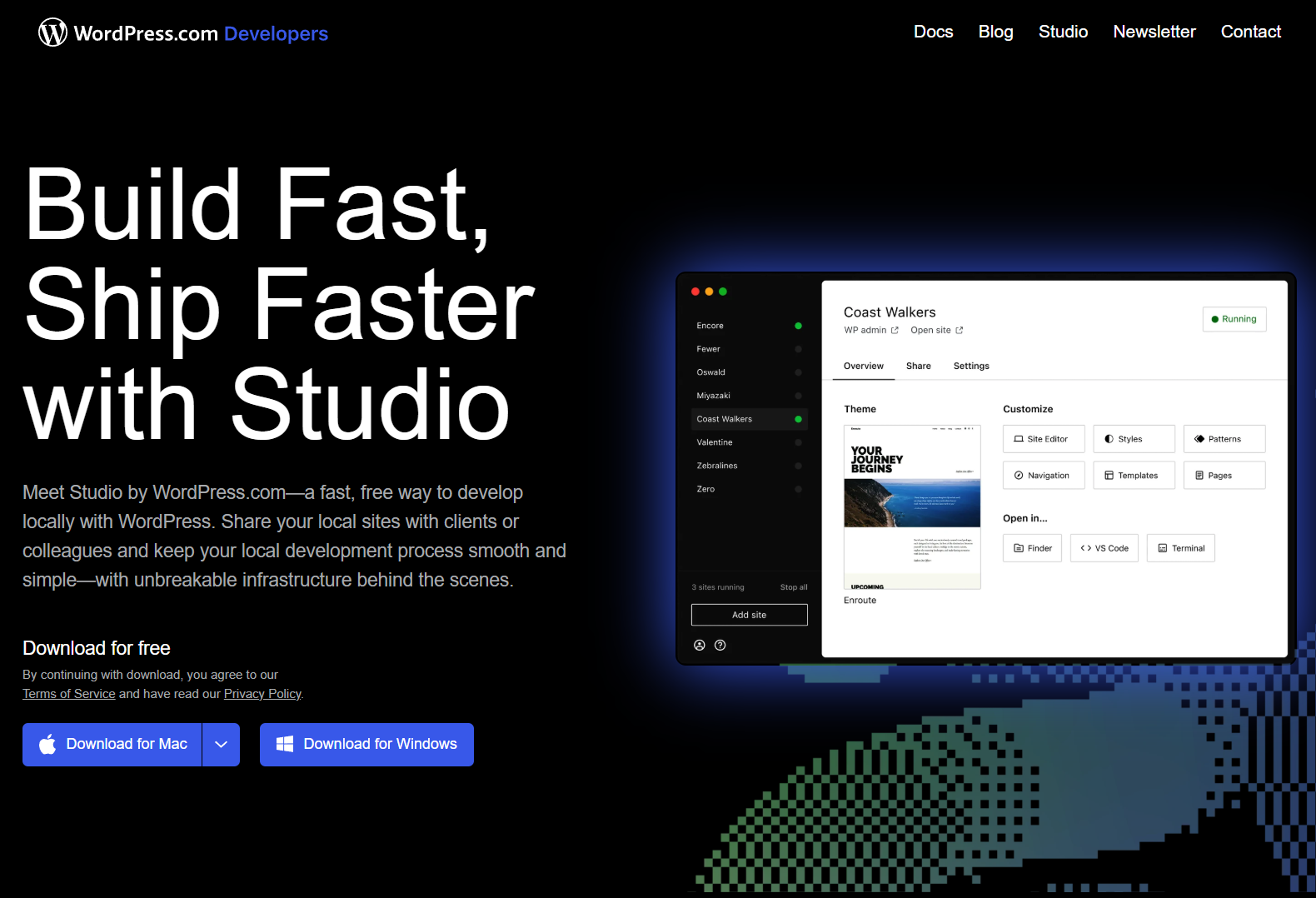The image size is (1316, 898).
Task: Click the help question mark icon
Action: tap(720, 645)
